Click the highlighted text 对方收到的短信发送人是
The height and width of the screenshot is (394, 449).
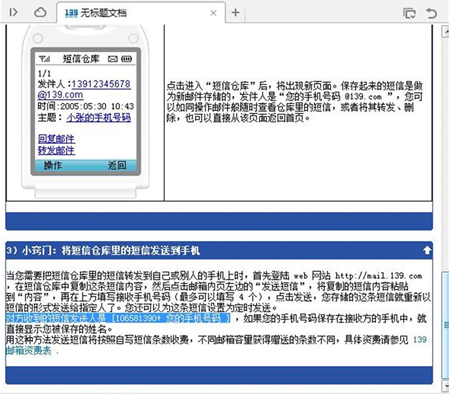click(x=56, y=318)
